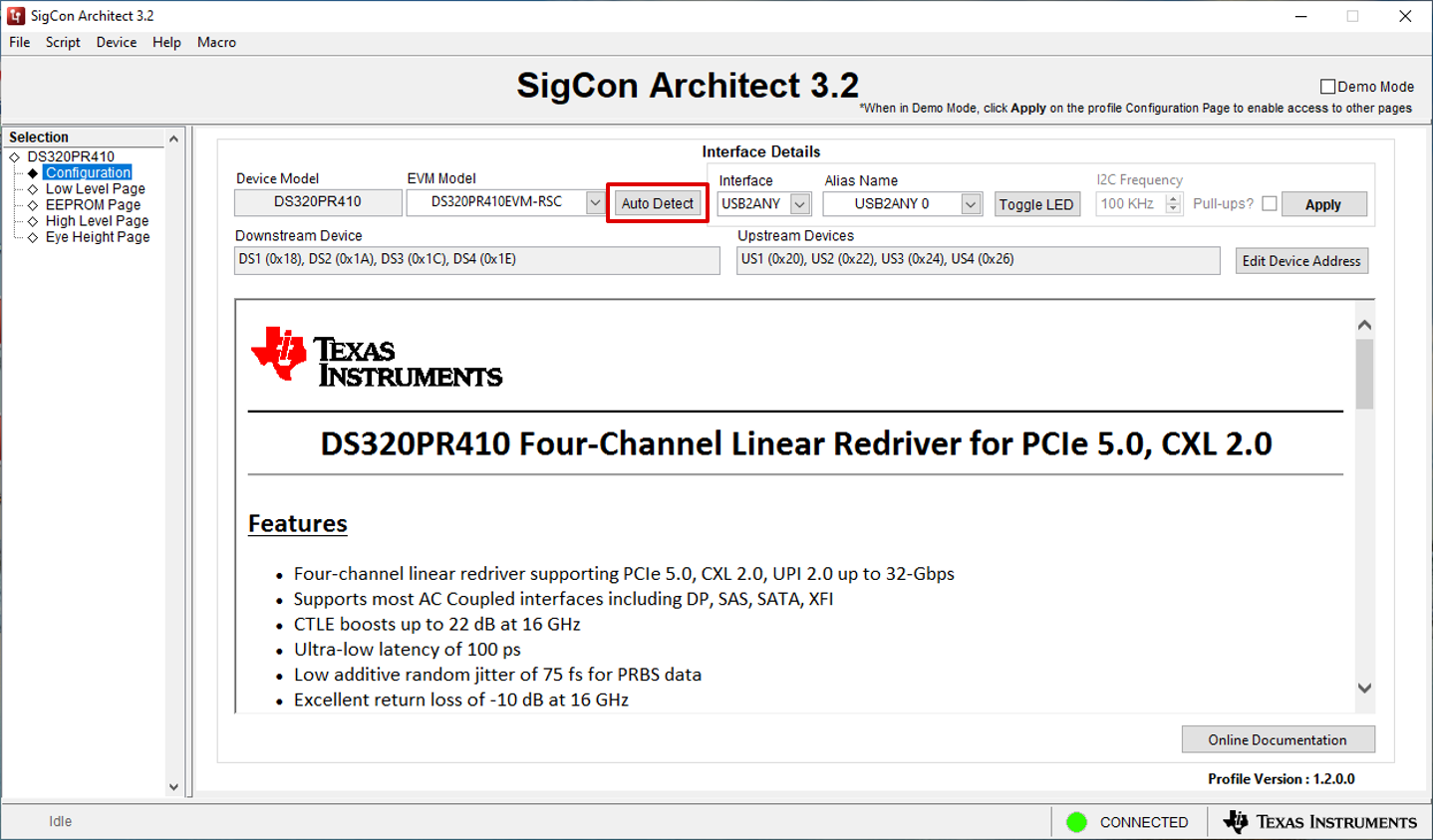Open Online Documentation
Screen dimensions: 1433x840
tap(1277, 739)
